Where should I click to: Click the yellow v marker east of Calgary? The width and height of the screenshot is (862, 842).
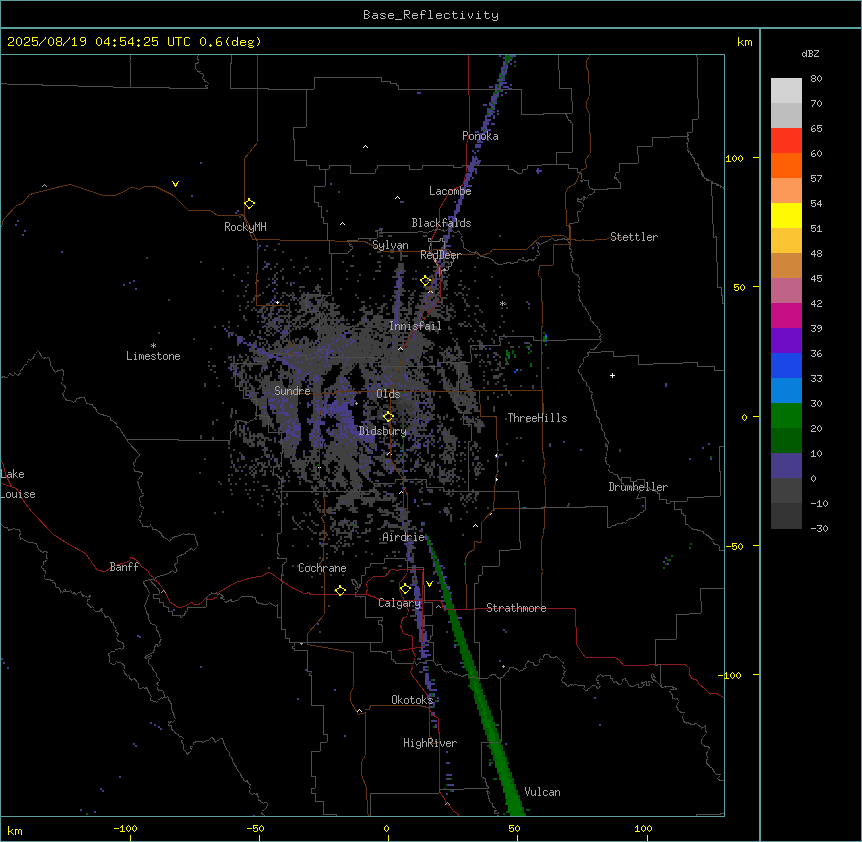pos(429,584)
